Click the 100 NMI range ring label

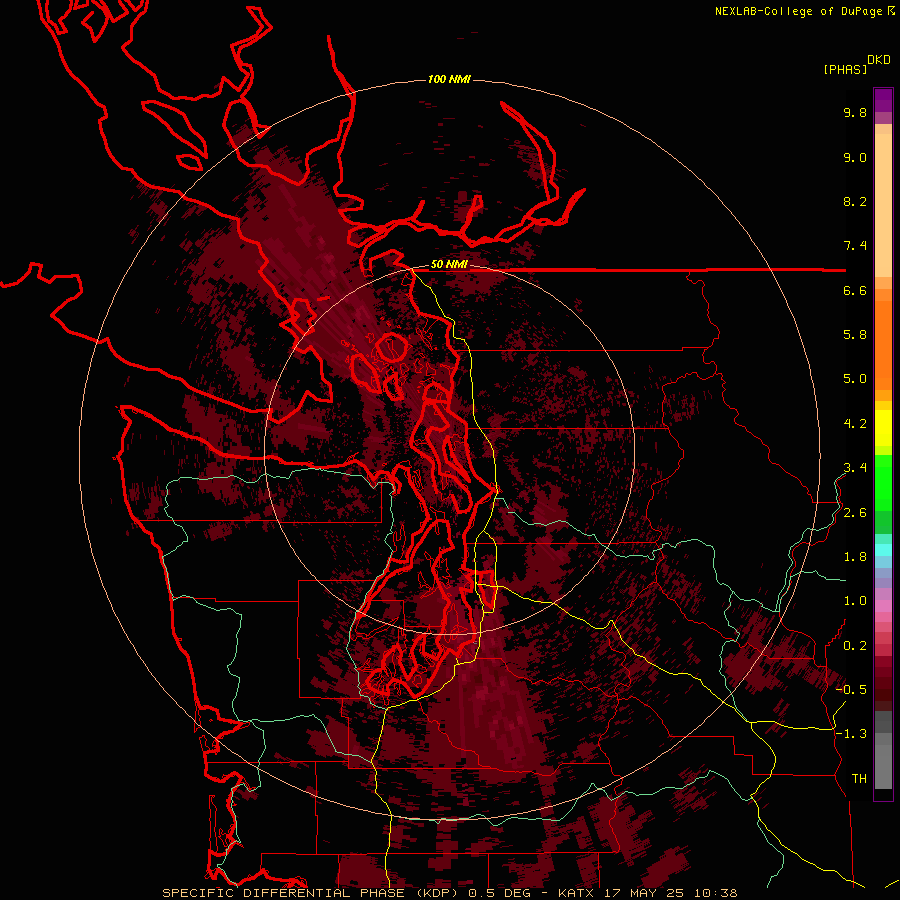point(449,79)
